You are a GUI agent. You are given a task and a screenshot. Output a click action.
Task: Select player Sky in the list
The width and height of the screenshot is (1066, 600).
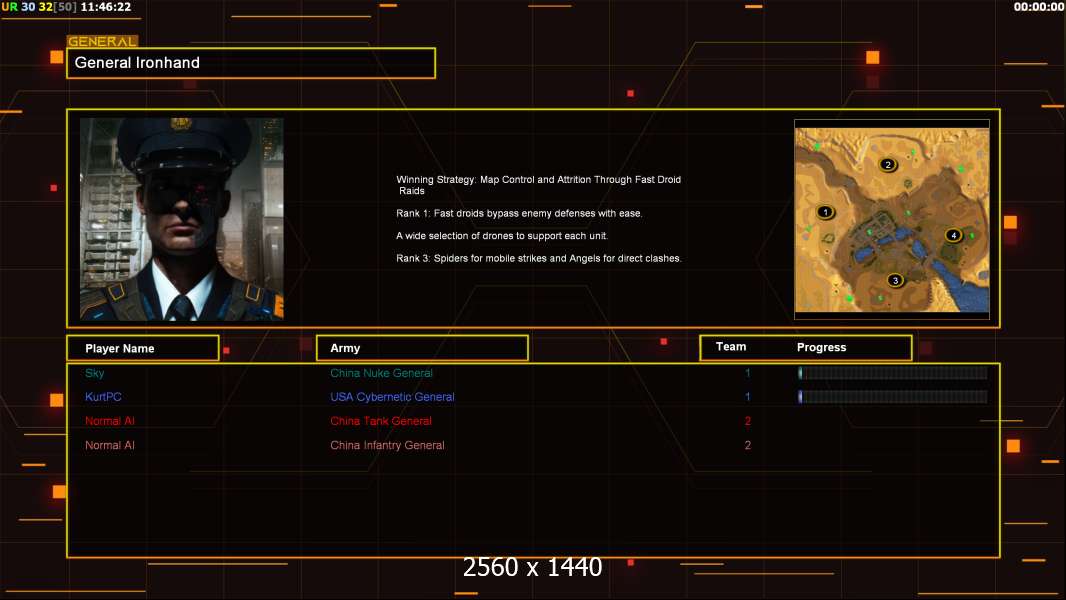tap(94, 373)
